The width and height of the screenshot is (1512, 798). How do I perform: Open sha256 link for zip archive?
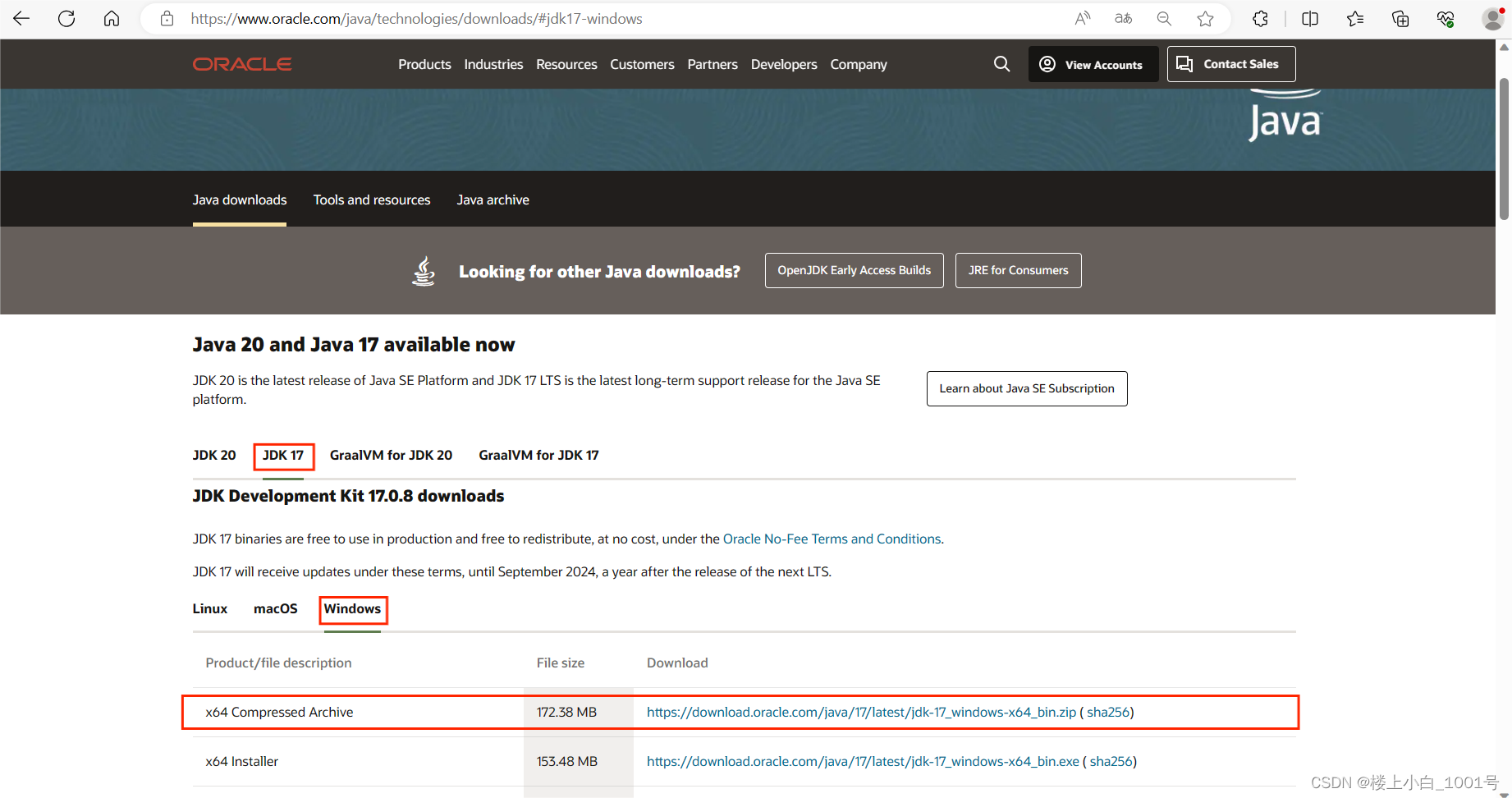1108,712
